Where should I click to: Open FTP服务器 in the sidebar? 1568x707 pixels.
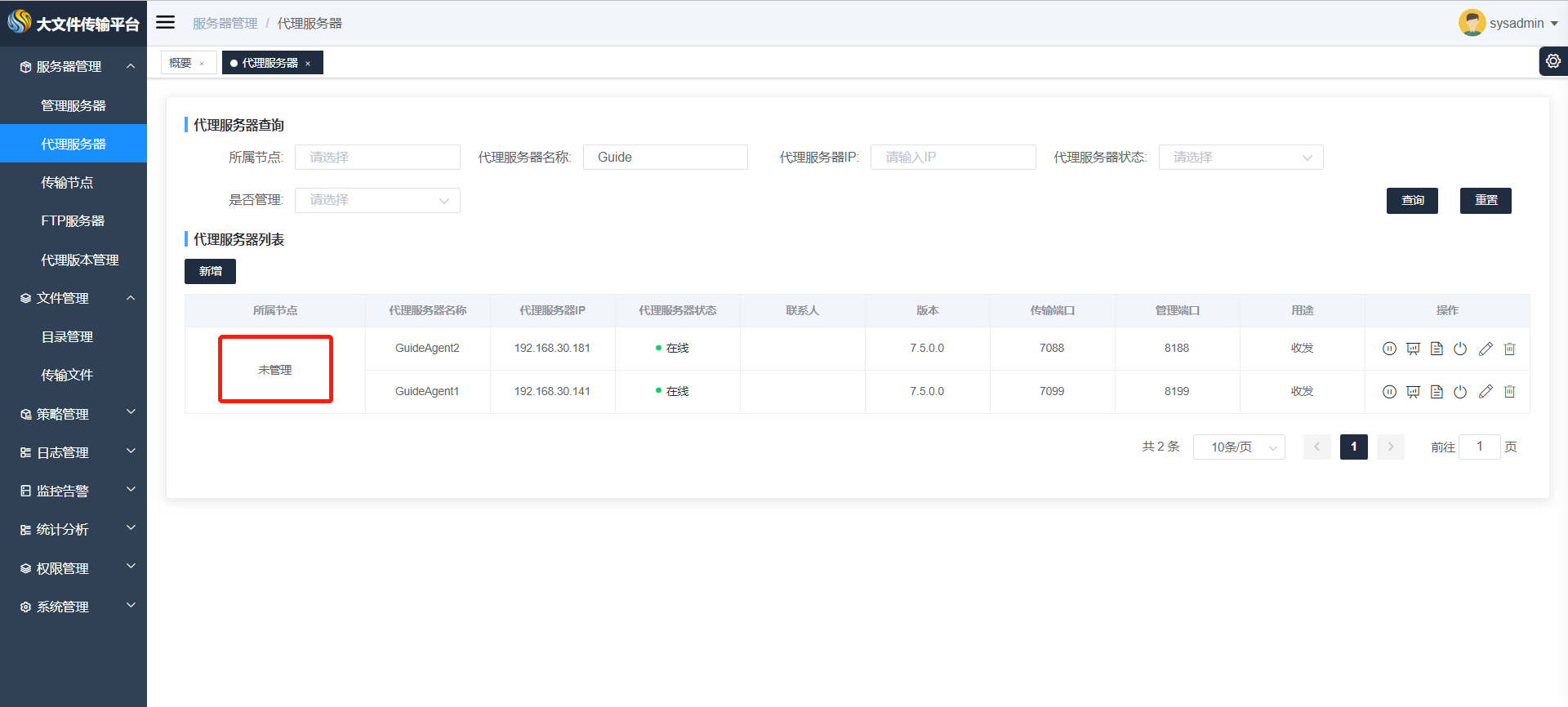click(x=73, y=221)
